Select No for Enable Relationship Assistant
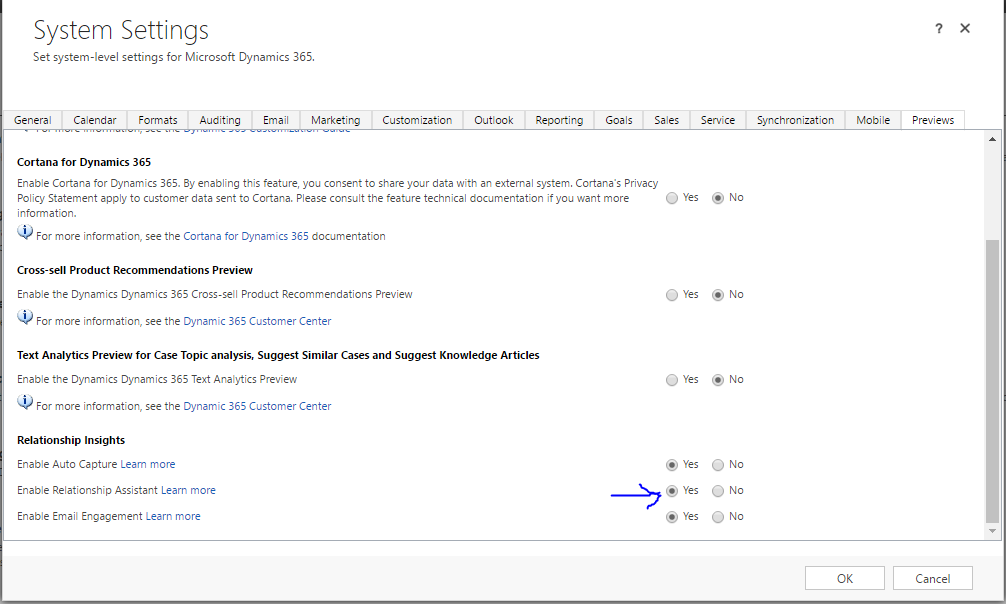 (718, 491)
